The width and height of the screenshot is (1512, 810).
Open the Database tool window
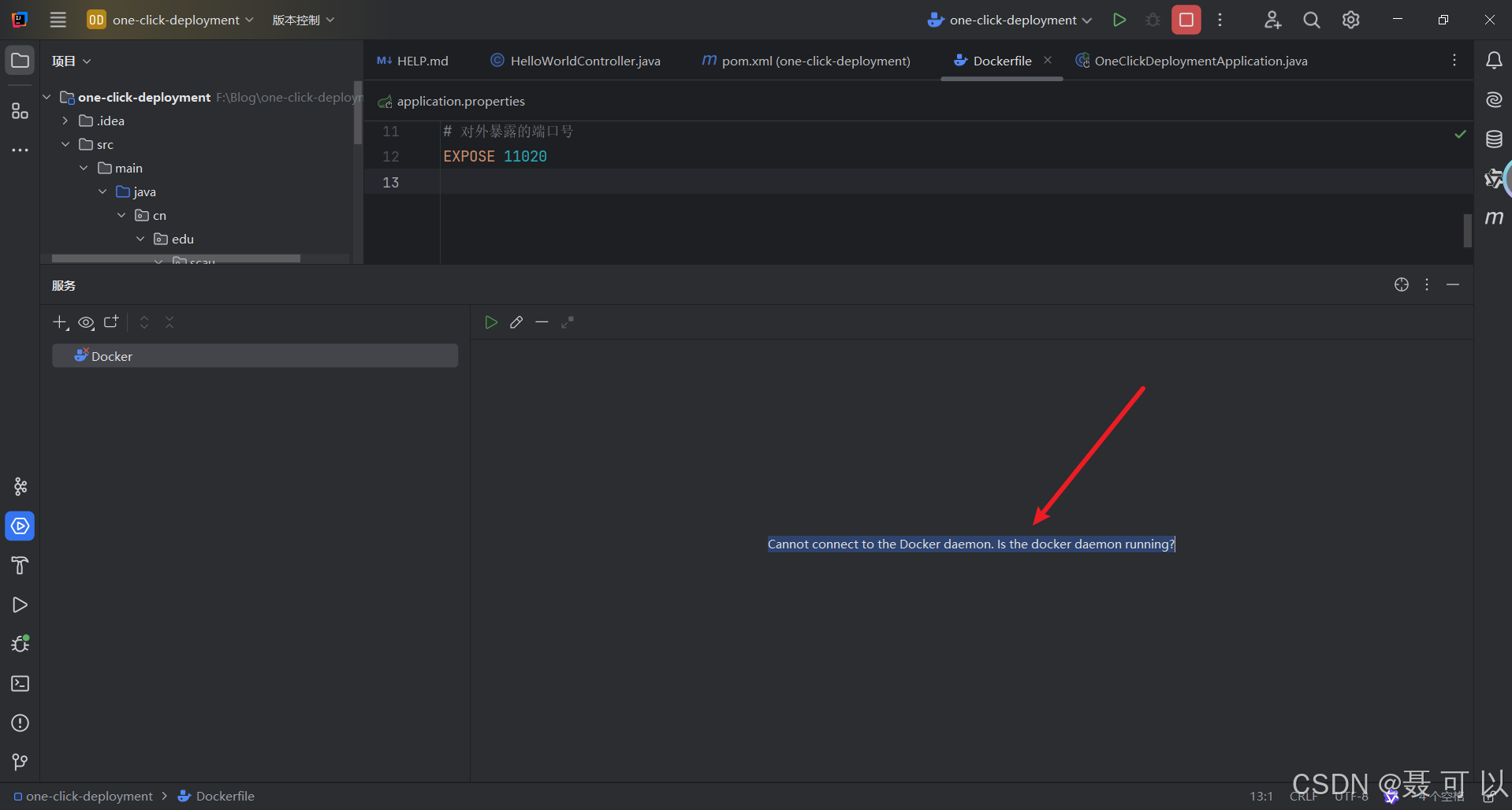coord(1494,139)
